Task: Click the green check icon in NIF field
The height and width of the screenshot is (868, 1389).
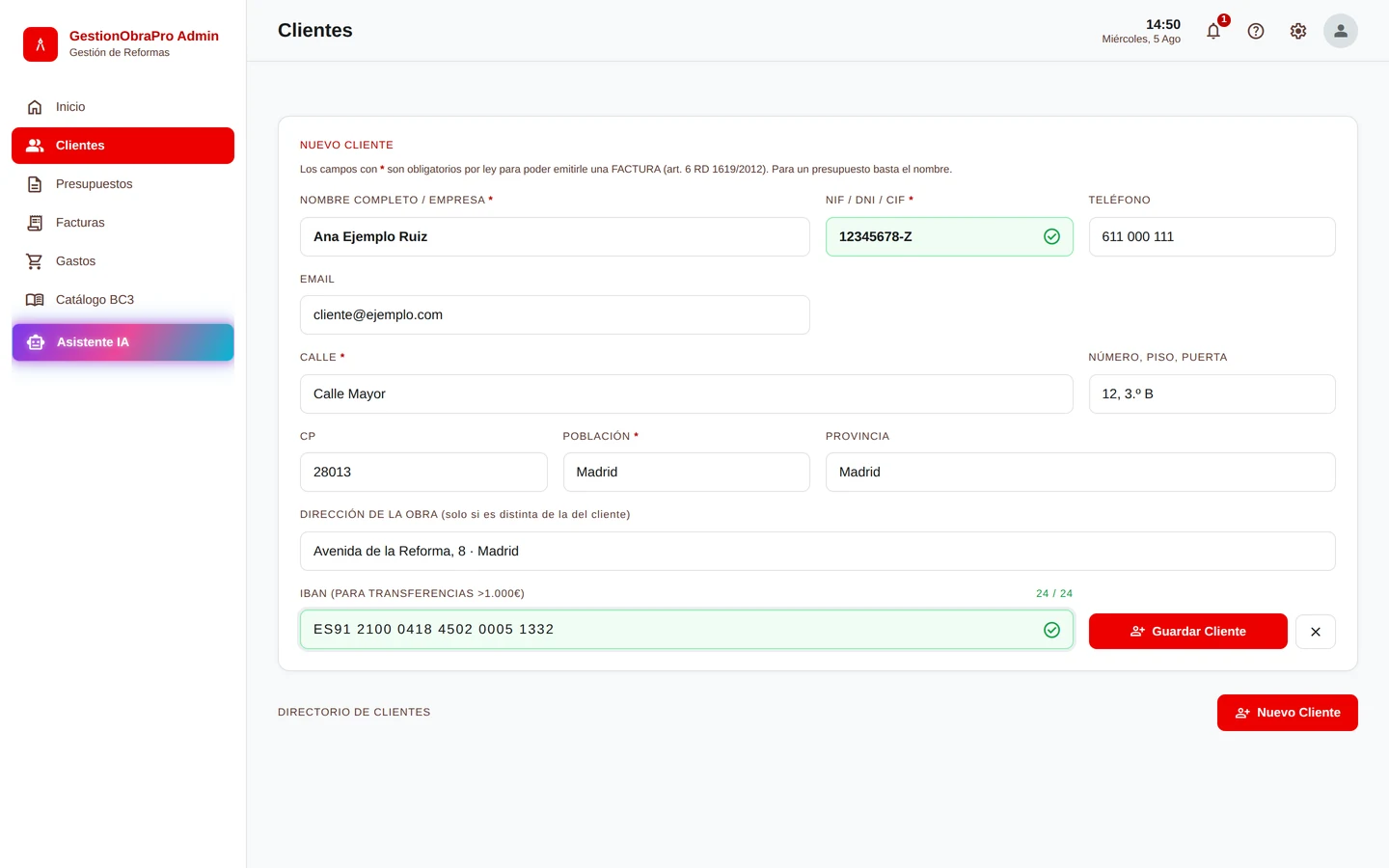Action: (x=1052, y=236)
